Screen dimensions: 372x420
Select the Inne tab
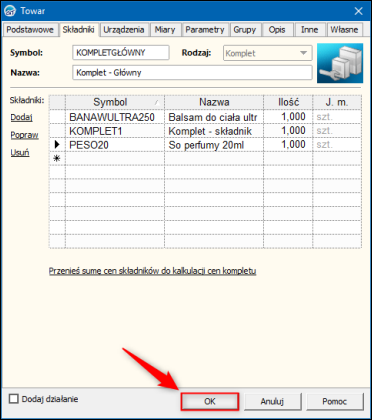click(x=309, y=30)
